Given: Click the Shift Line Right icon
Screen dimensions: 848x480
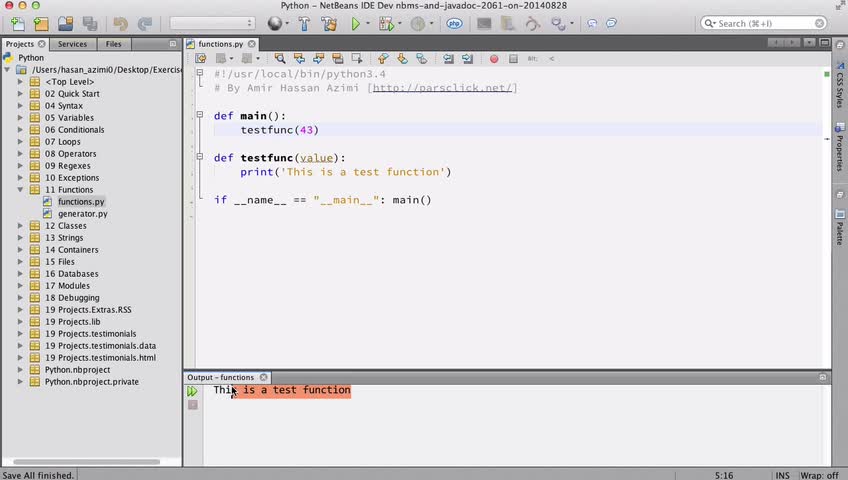Looking at the screenshot, I should 468,58.
